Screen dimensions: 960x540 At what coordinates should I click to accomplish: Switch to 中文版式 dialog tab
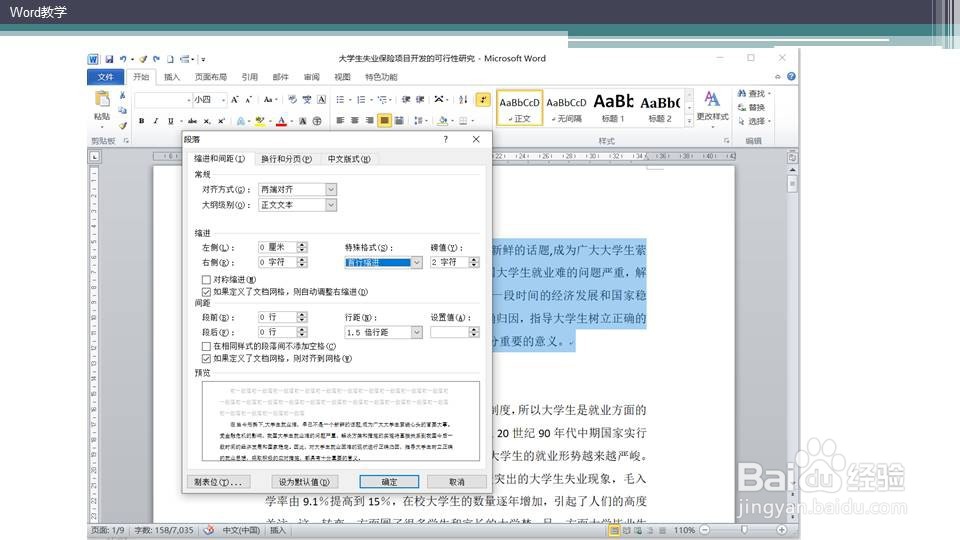click(x=348, y=159)
